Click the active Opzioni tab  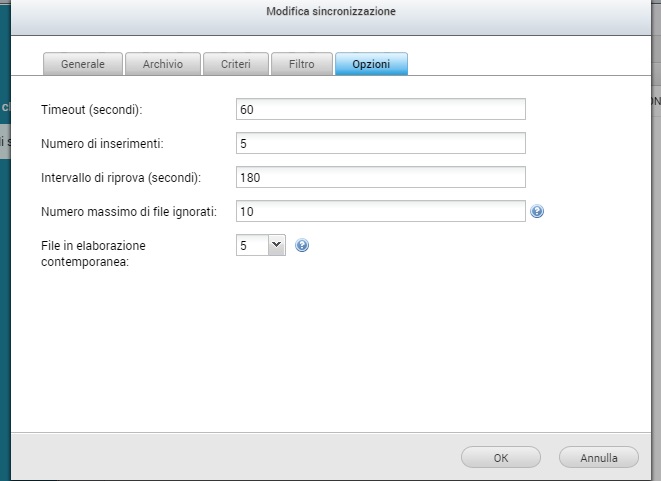click(371, 64)
